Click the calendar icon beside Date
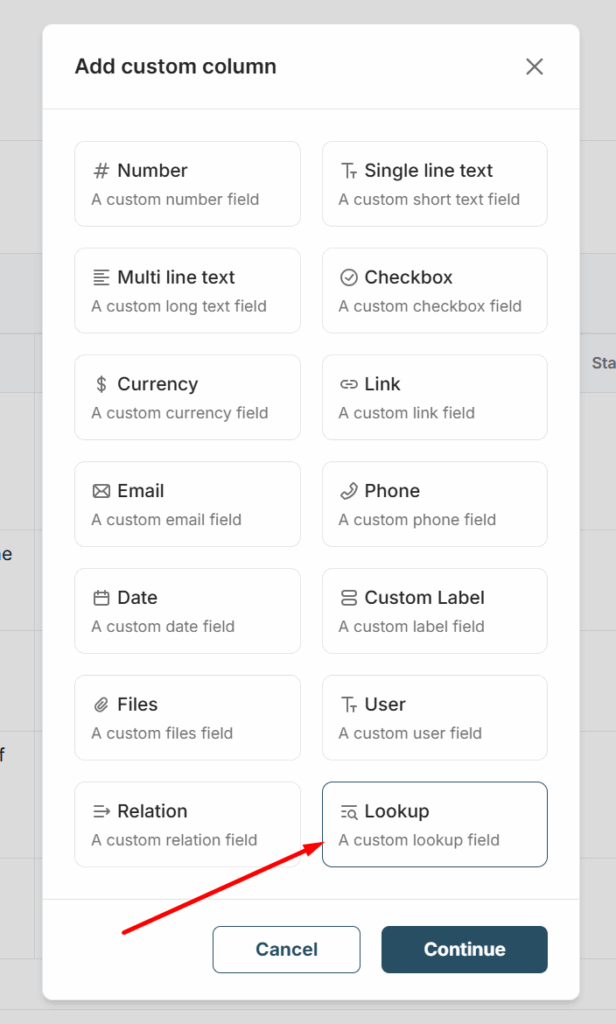This screenshot has width=616, height=1024. point(101,598)
